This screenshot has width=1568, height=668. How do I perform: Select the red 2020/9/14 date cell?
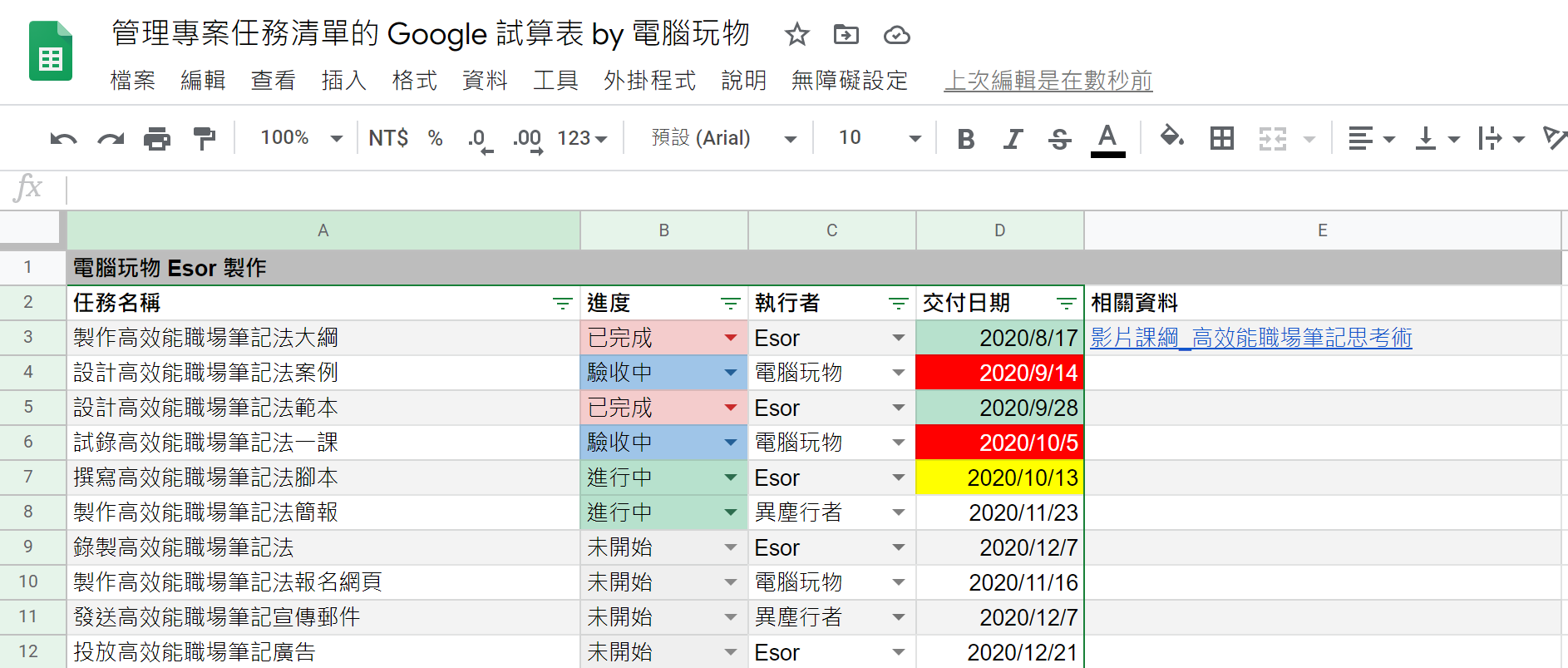[x=1000, y=373]
